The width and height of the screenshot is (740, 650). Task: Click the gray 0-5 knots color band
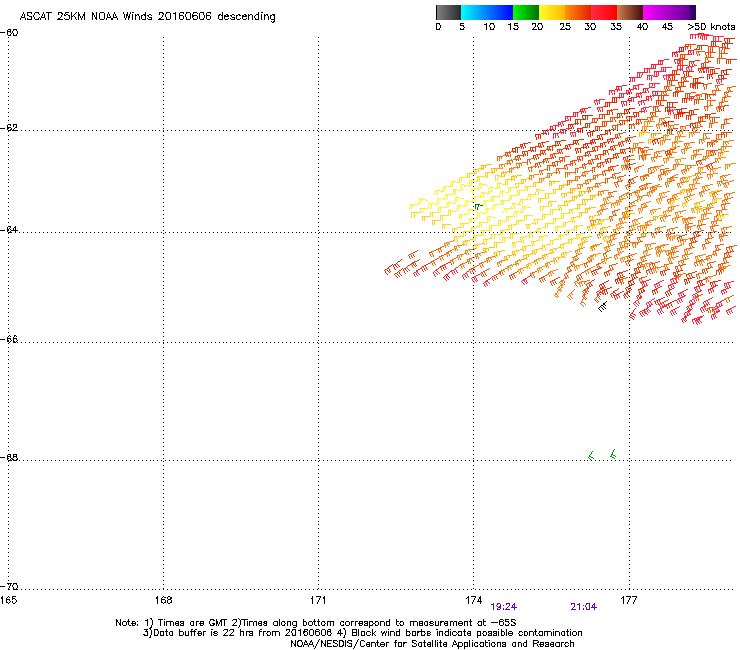[448, 12]
